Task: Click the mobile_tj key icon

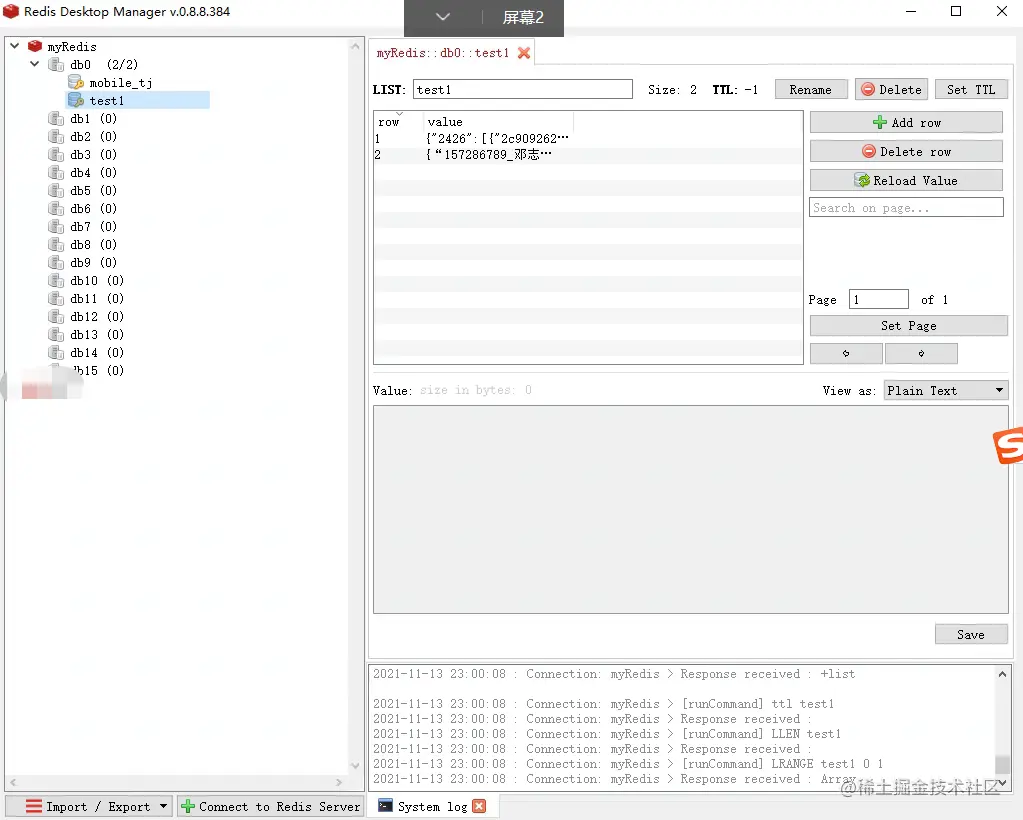Action: (76, 82)
